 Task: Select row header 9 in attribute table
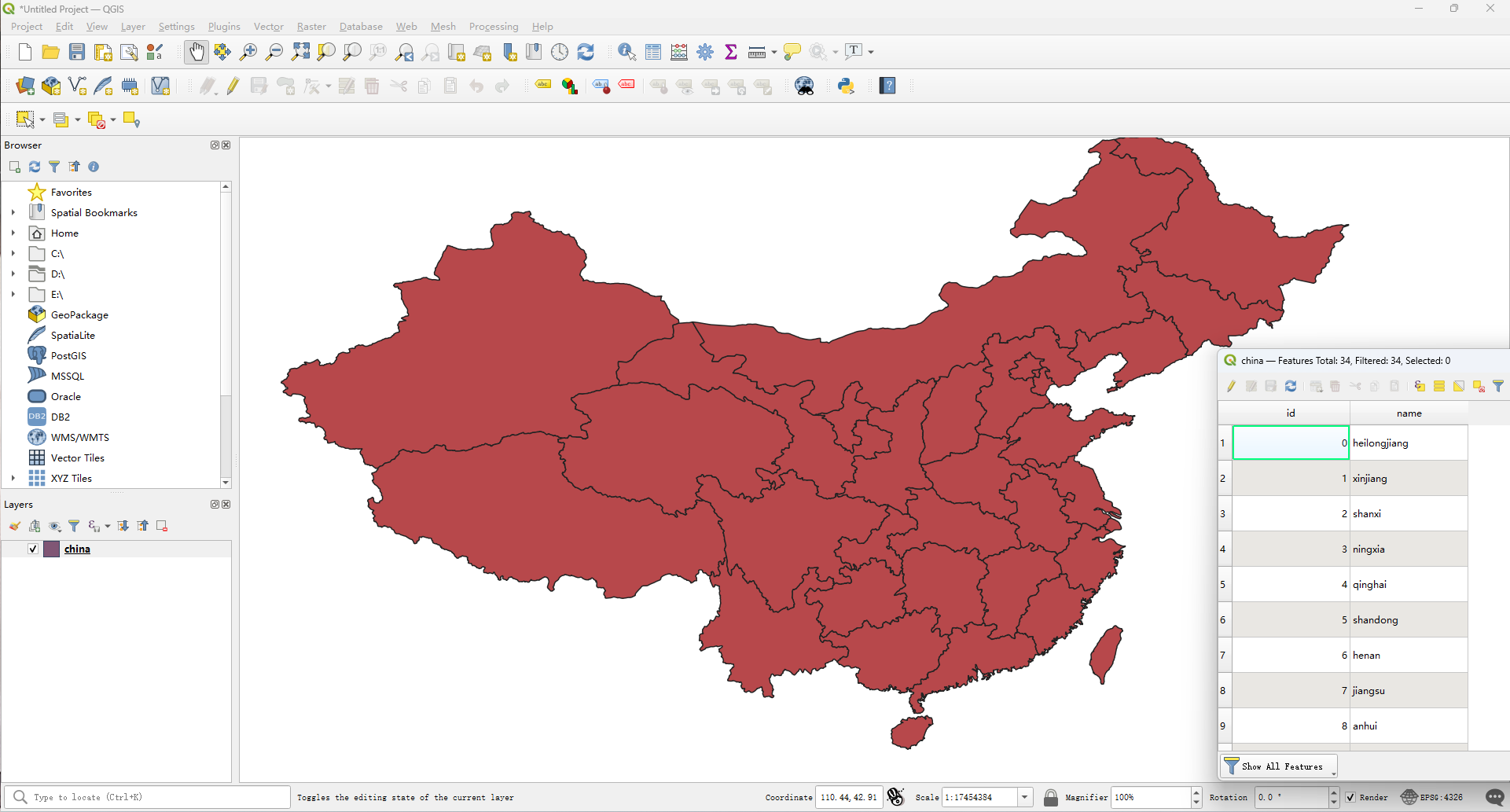click(1225, 726)
